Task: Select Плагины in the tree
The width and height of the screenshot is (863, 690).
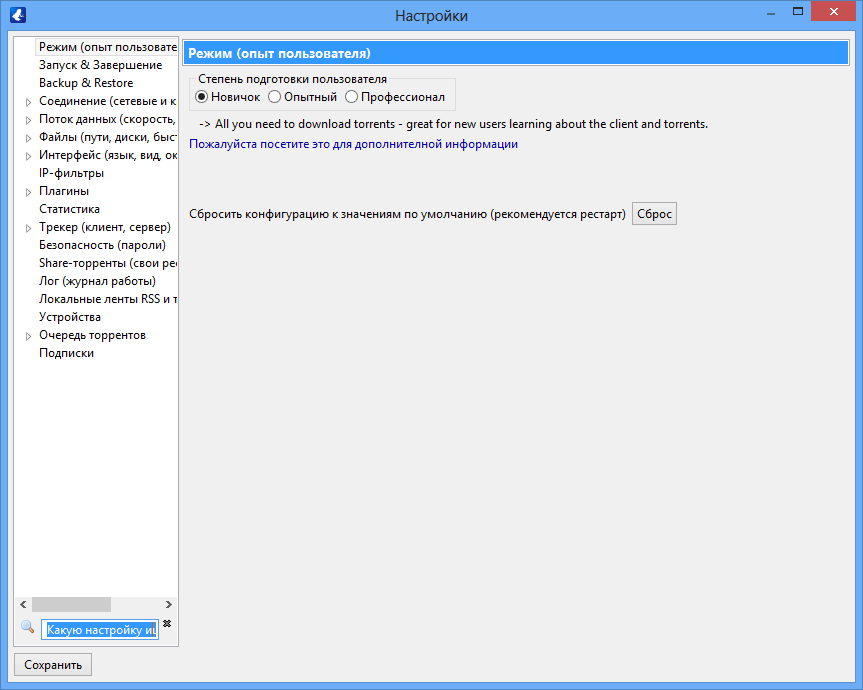Action: click(63, 191)
